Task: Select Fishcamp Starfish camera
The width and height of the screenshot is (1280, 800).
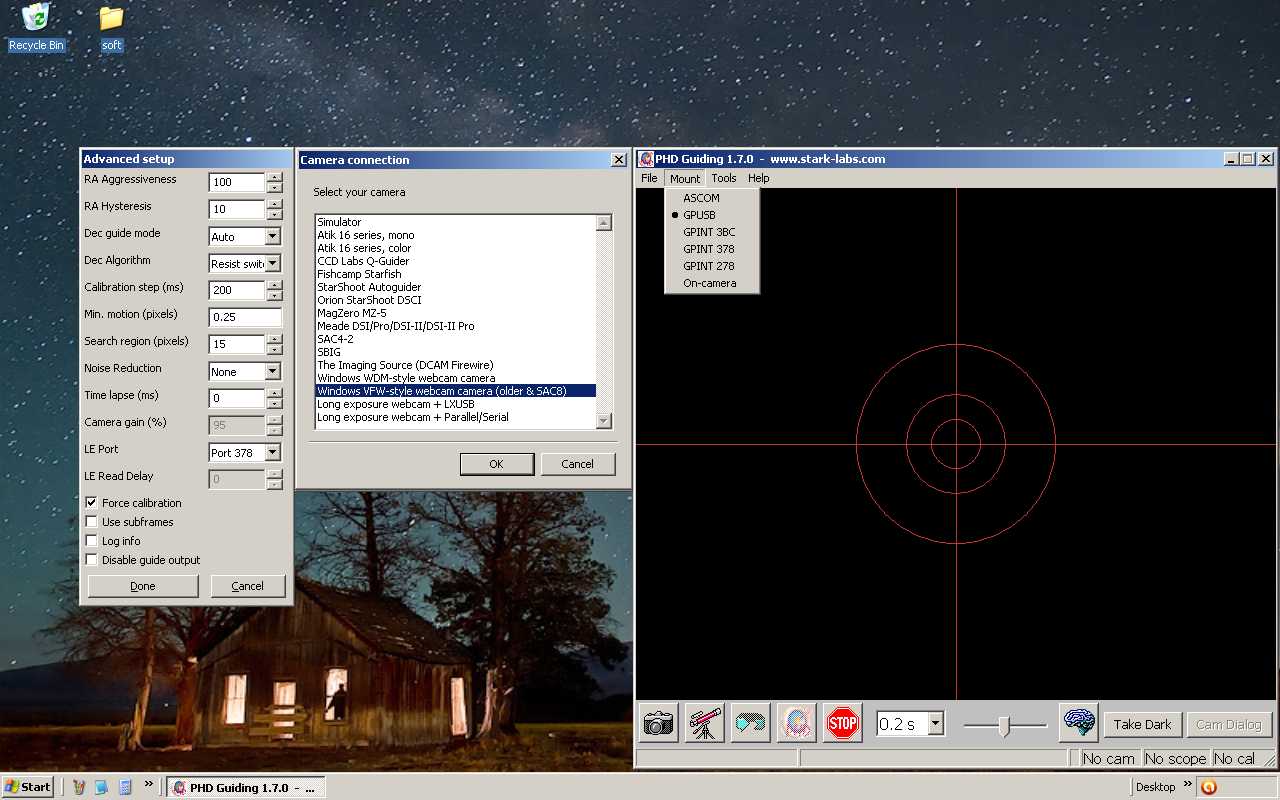Action: coord(455,274)
